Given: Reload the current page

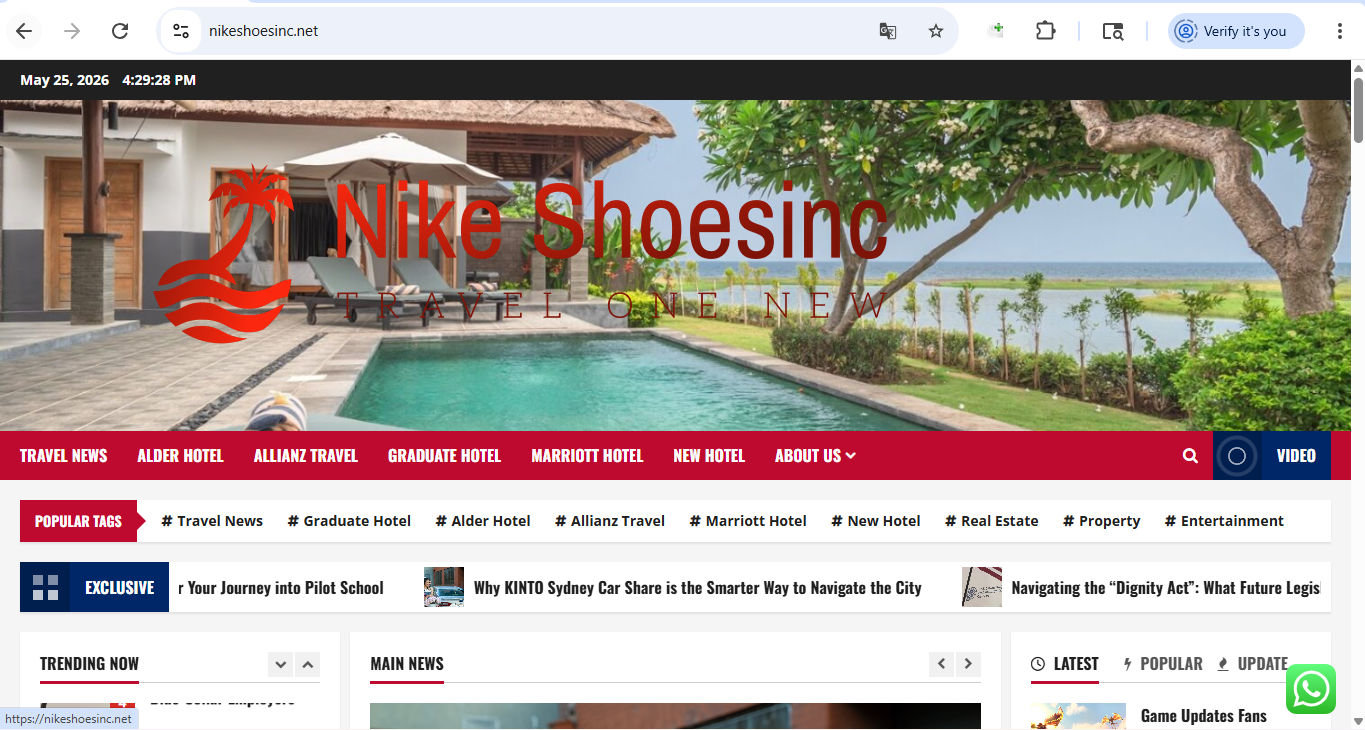Looking at the screenshot, I should click(x=120, y=31).
